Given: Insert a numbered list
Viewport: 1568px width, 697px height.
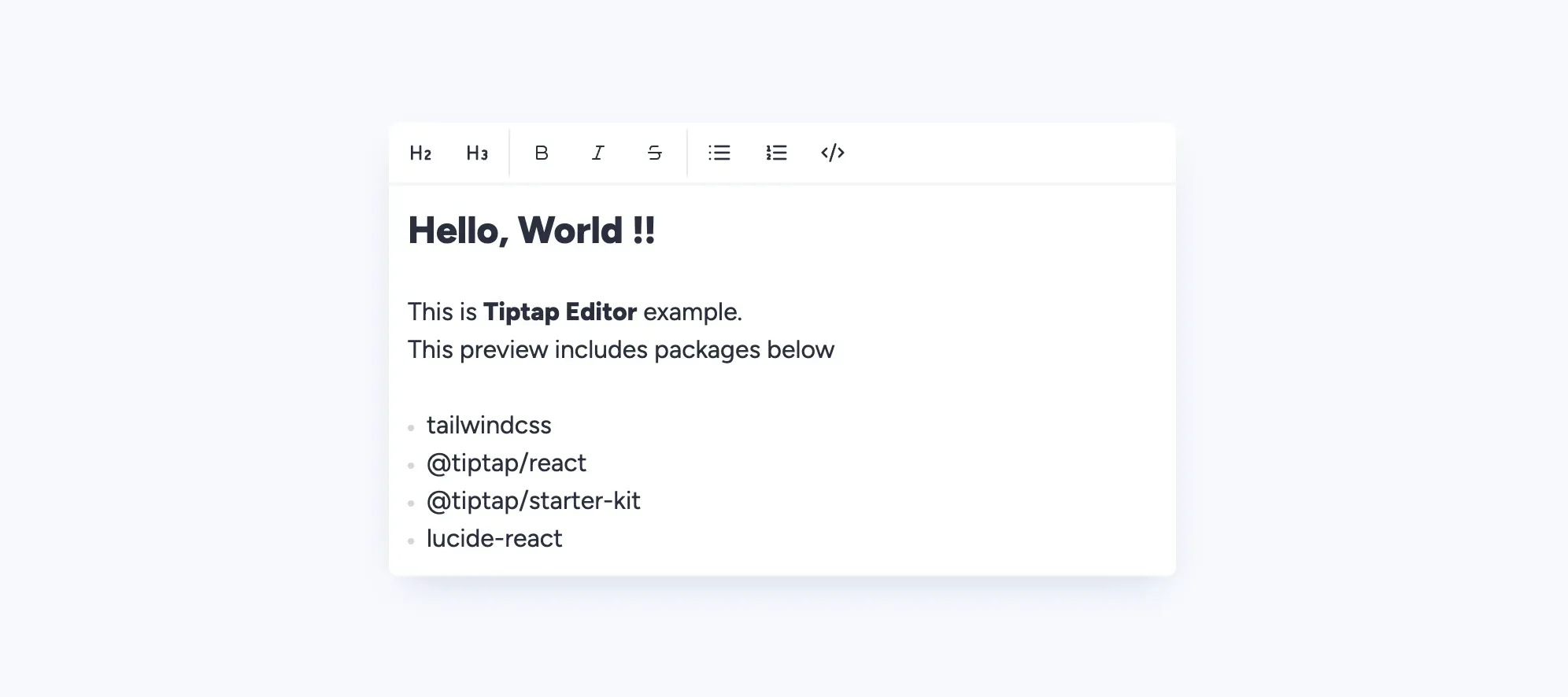Looking at the screenshot, I should pyautogui.click(x=776, y=153).
